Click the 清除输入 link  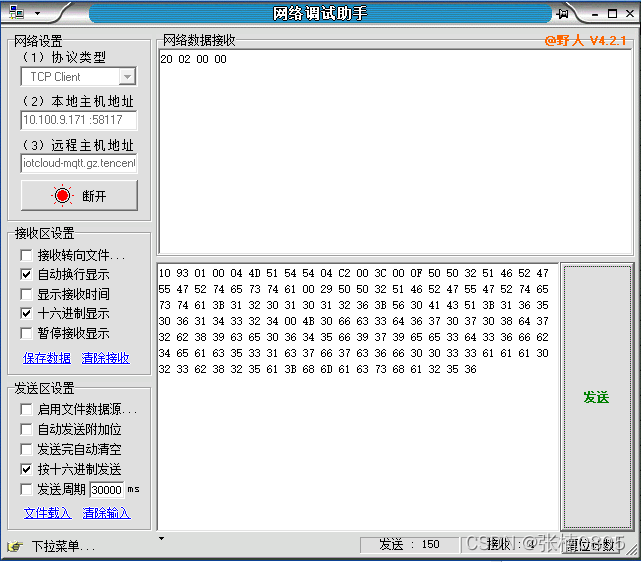[106, 513]
